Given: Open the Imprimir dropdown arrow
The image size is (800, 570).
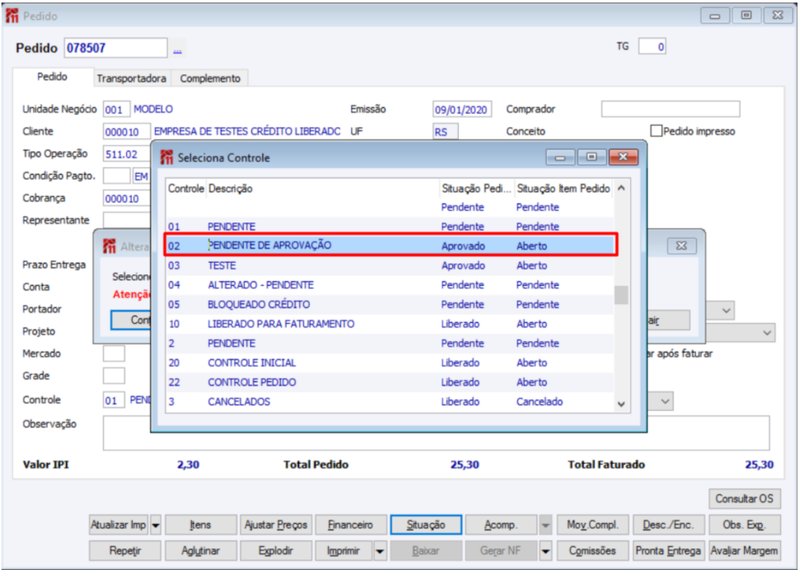Looking at the screenshot, I should (x=380, y=551).
